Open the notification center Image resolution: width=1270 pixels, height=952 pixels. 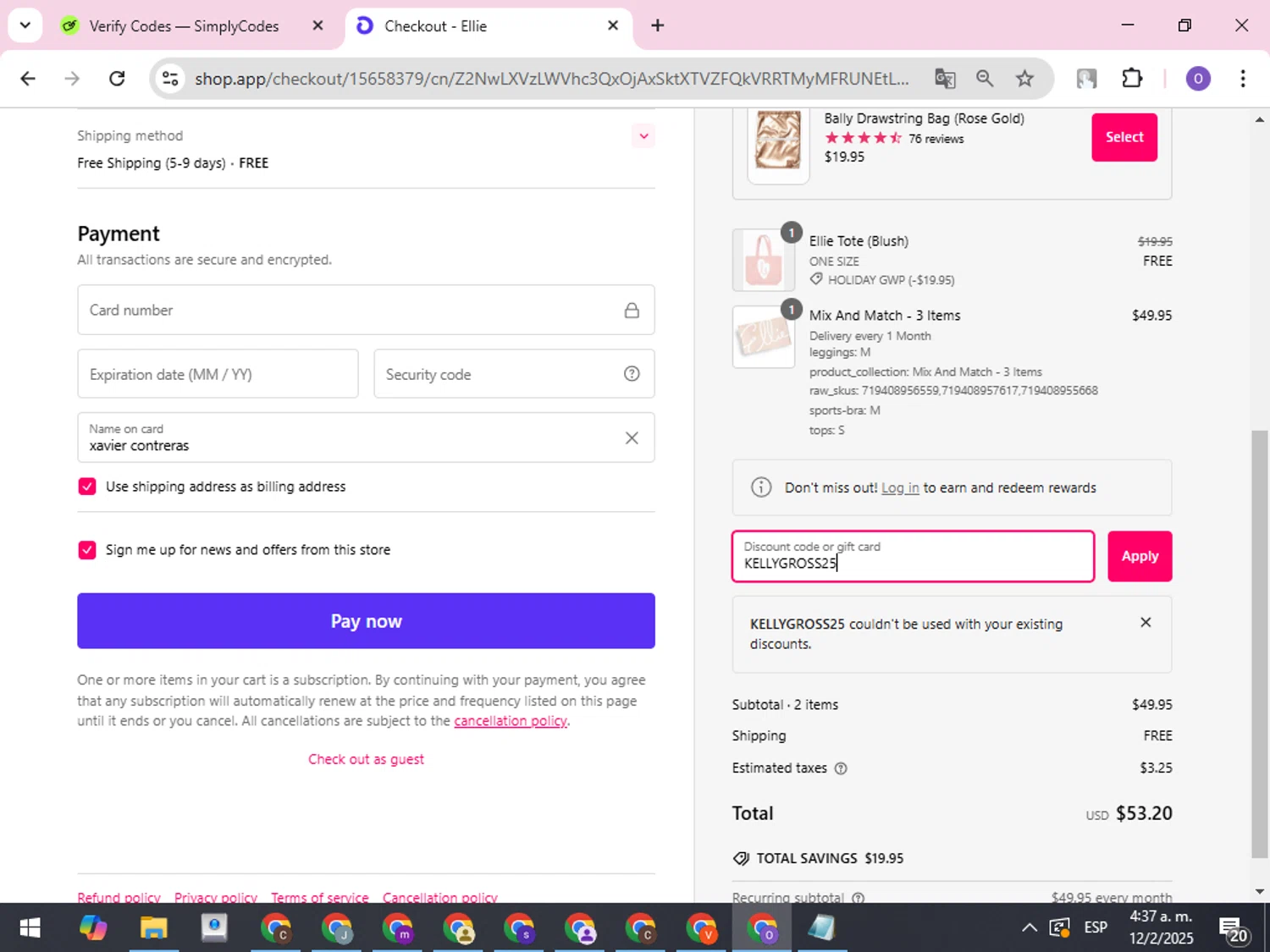(x=1233, y=929)
